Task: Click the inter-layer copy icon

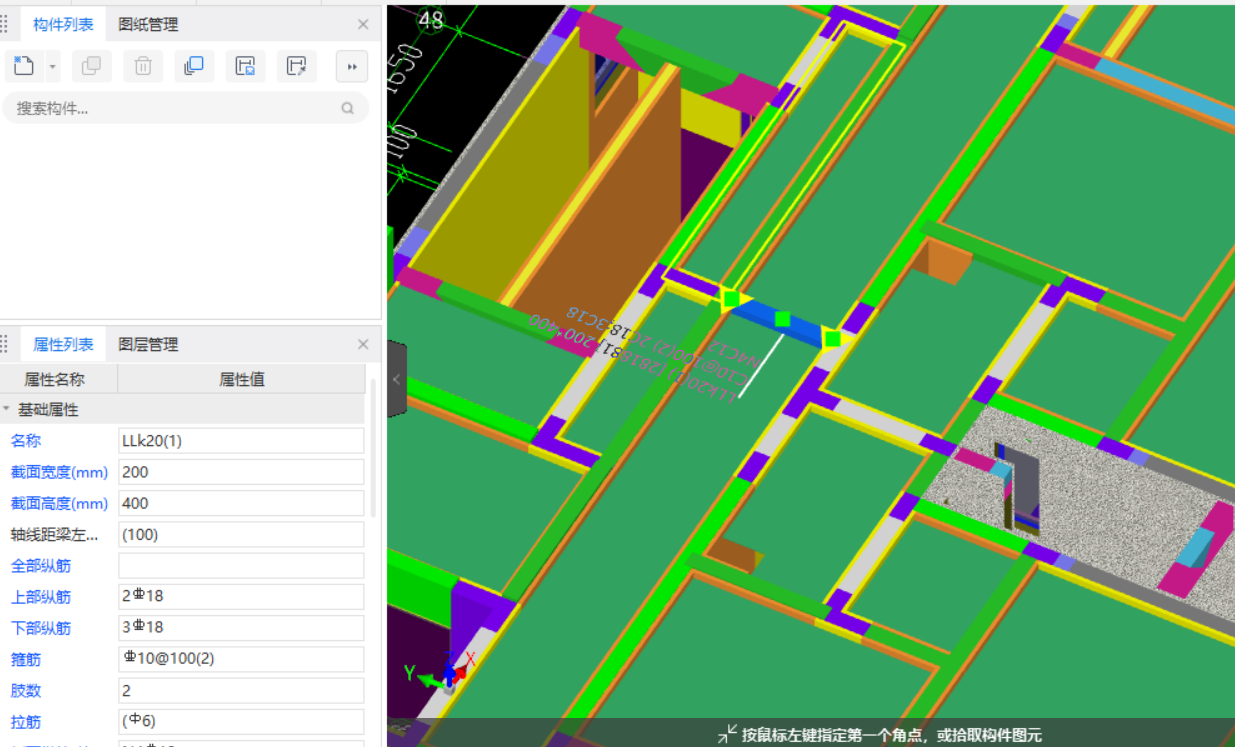Action: (x=194, y=66)
